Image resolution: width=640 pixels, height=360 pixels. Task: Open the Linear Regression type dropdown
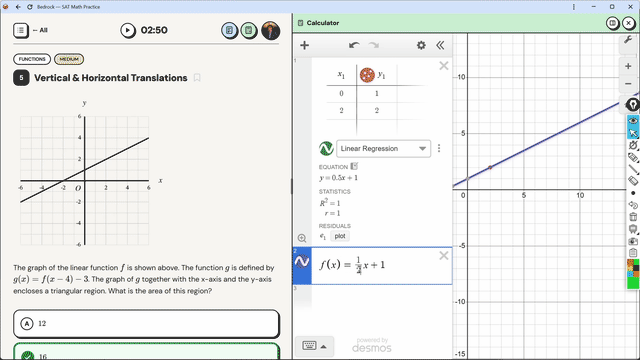[383, 149]
